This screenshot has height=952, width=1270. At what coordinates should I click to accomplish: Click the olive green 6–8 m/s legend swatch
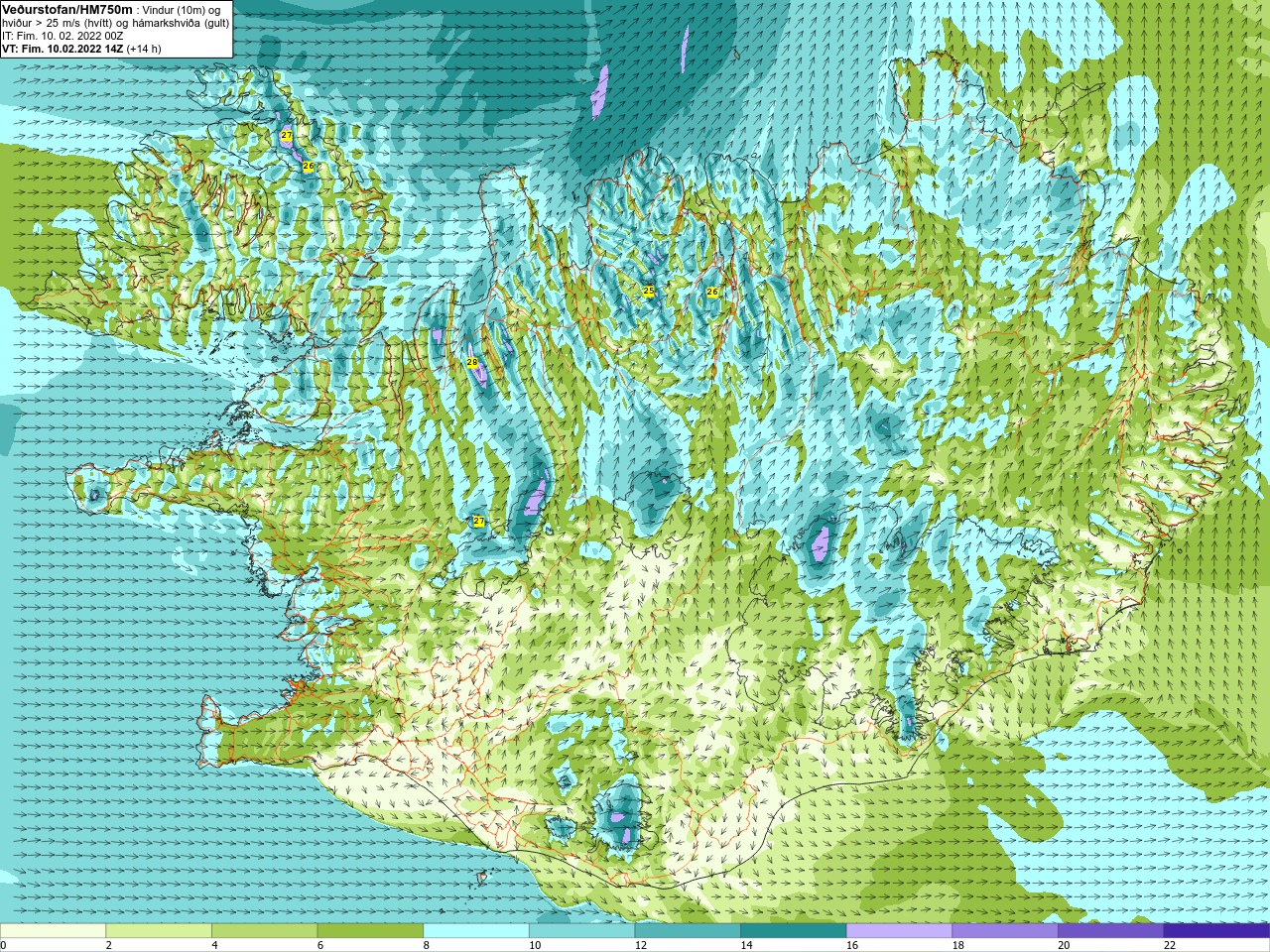coord(370,931)
